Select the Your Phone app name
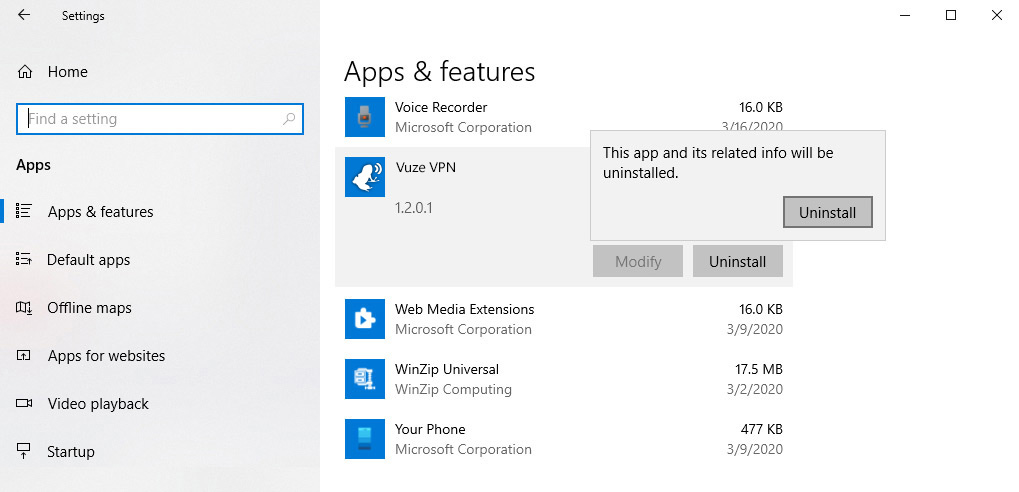Viewport: 1019px width, 492px height. pyautogui.click(x=430, y=429)
